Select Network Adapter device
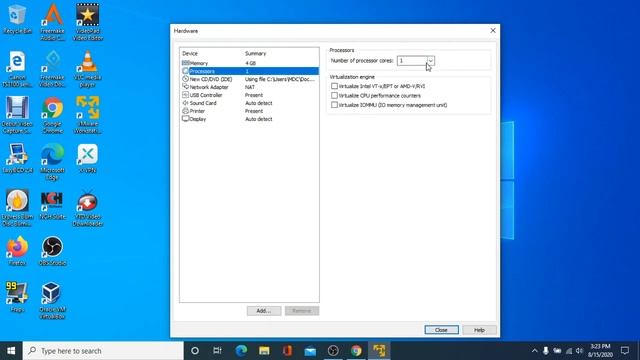Screen dimensions: 640x360 tap(249, 87)
